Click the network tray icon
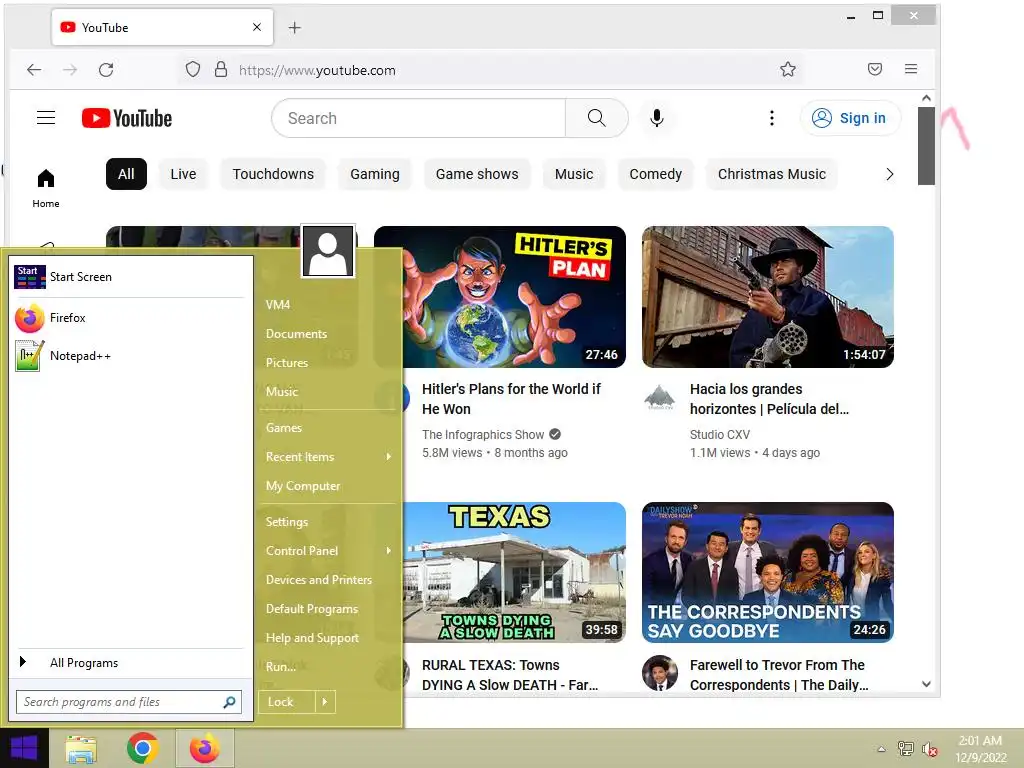1024x768 pixels. click(x=905, y=749)
